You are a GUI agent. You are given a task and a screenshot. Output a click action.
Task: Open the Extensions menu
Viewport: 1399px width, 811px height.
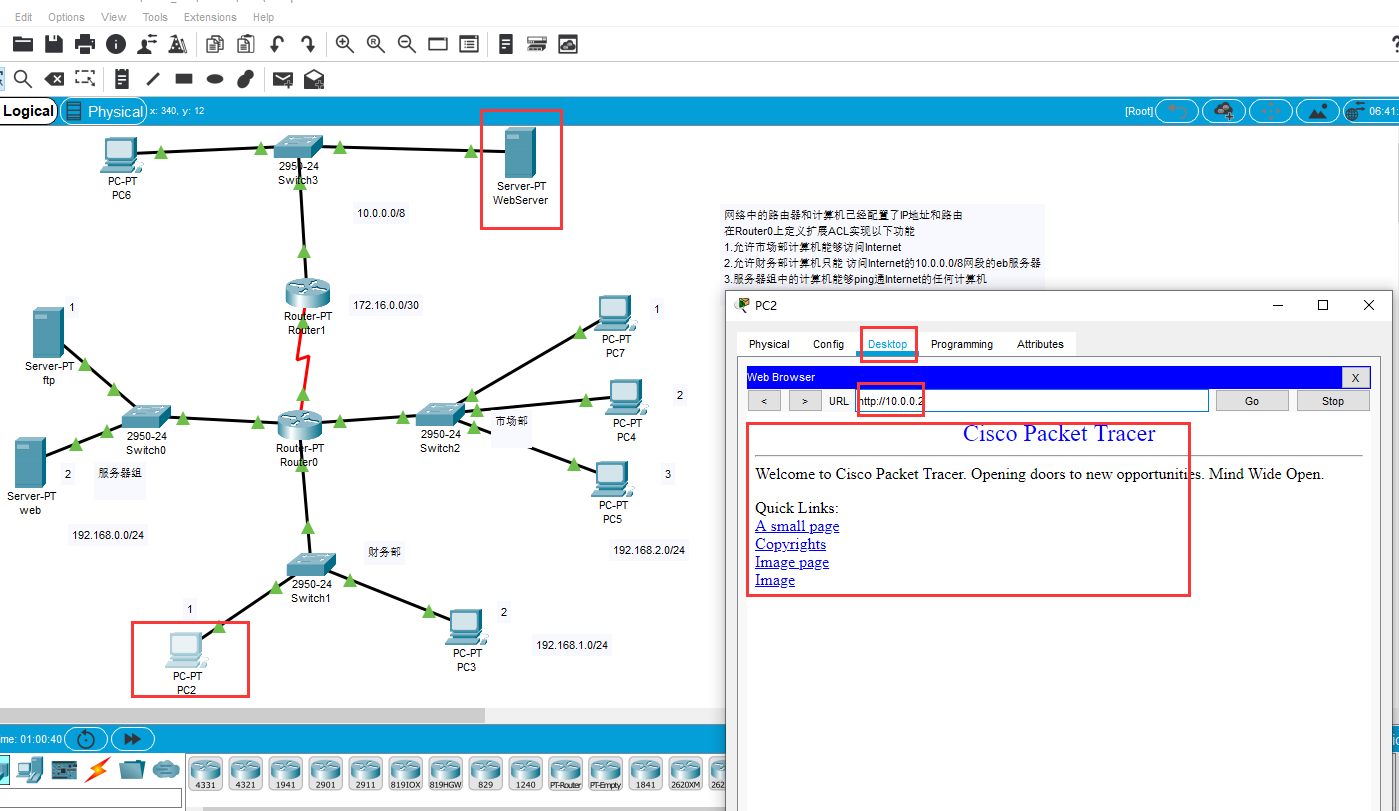pyautogui.click(x=210, y=17)
